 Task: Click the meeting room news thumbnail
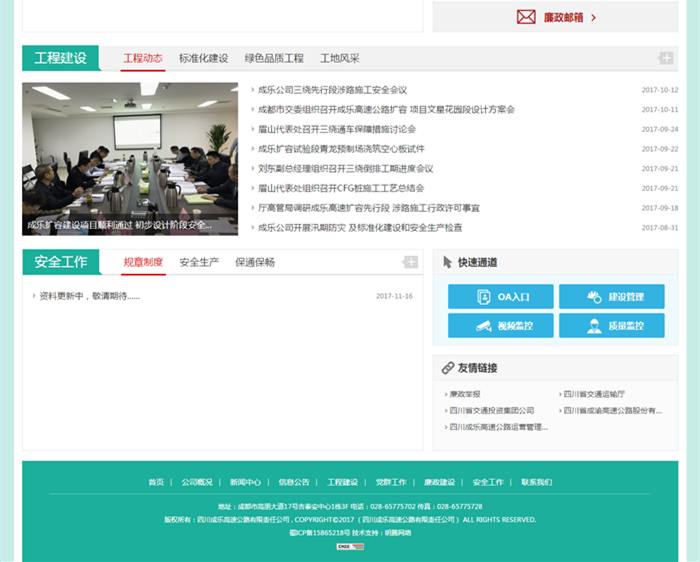click(x=130, y=158)
